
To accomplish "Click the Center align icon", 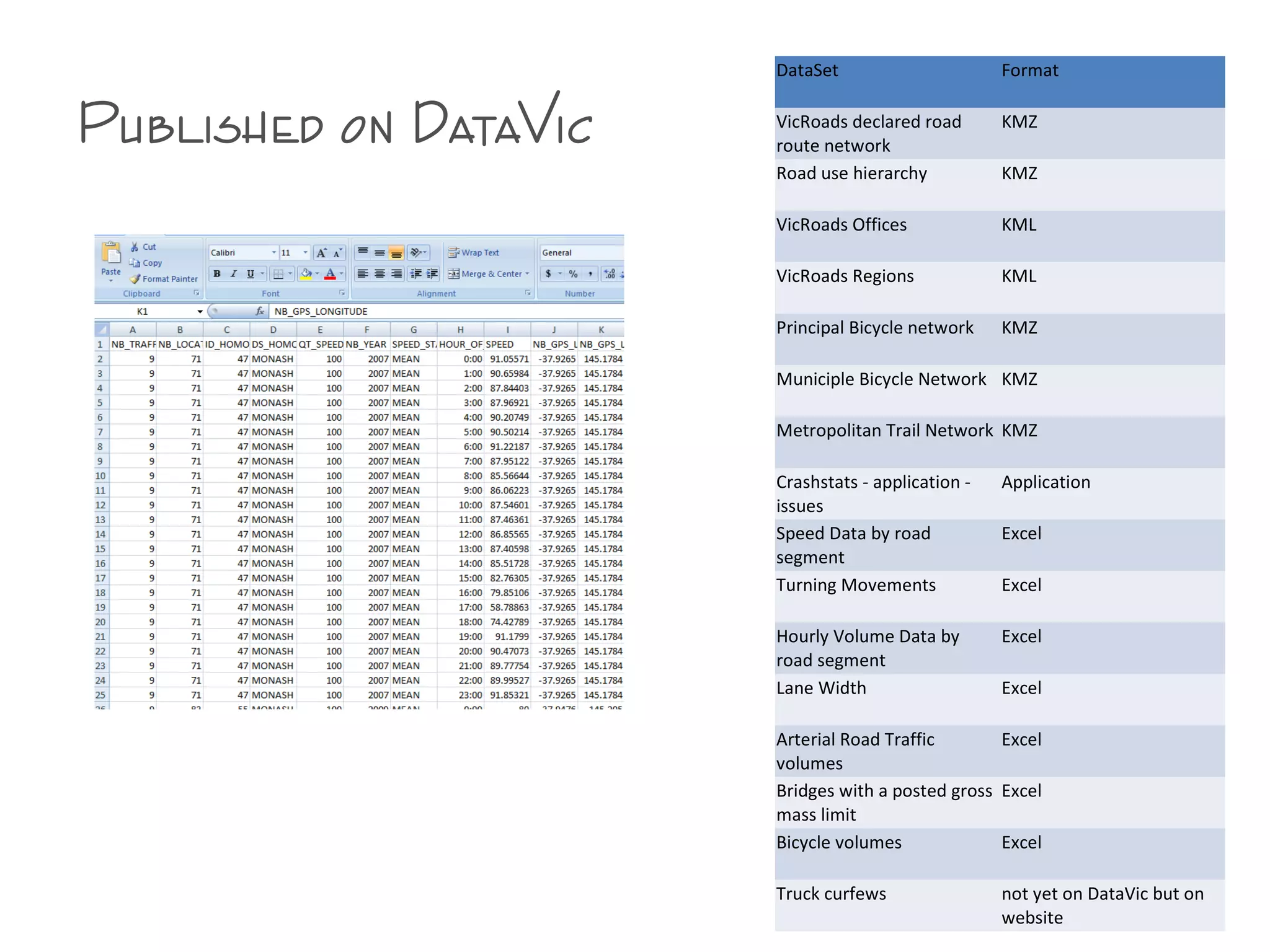I will (380, 273).
